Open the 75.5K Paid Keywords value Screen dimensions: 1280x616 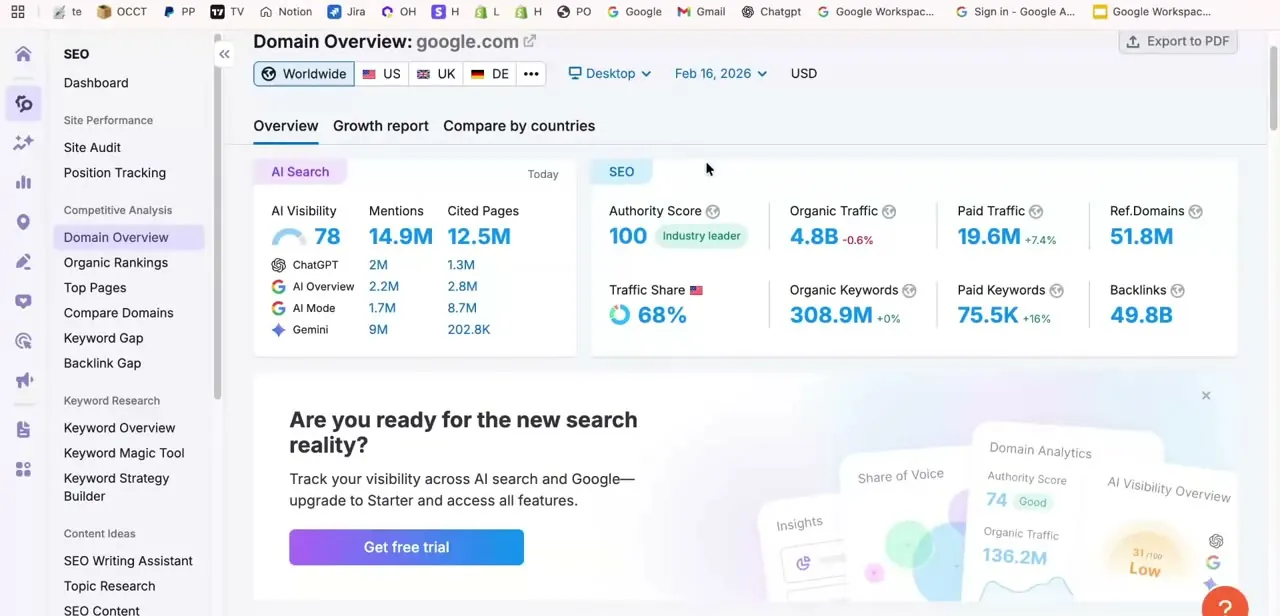pos(988,315)
